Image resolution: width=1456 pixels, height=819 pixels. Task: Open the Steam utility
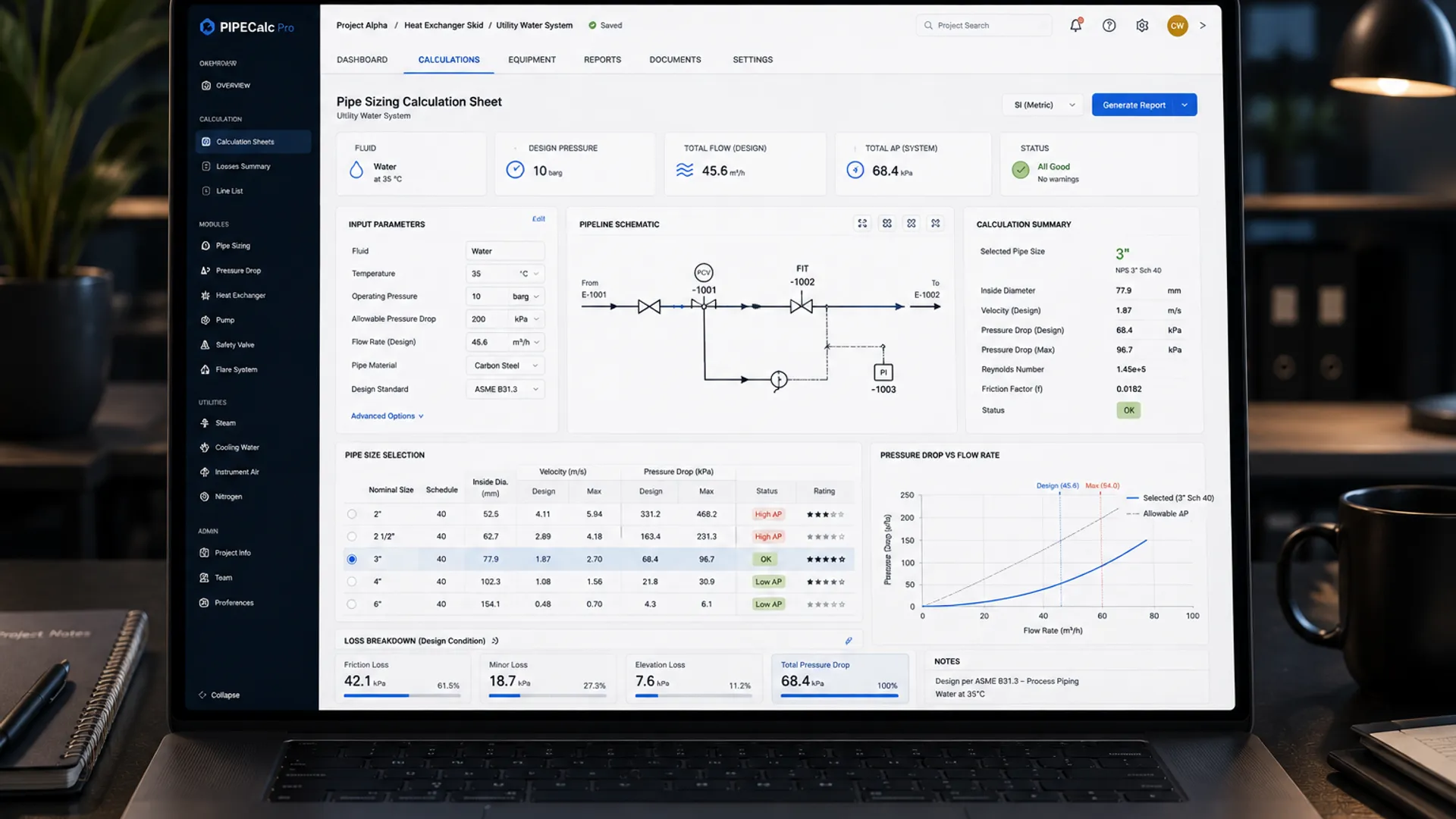(x=218, y=422)
